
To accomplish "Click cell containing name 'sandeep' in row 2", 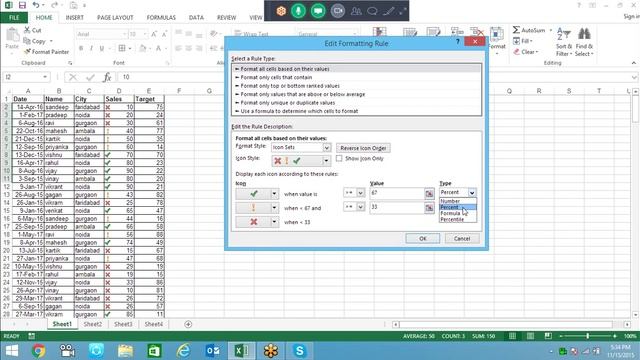I will 59,107.
